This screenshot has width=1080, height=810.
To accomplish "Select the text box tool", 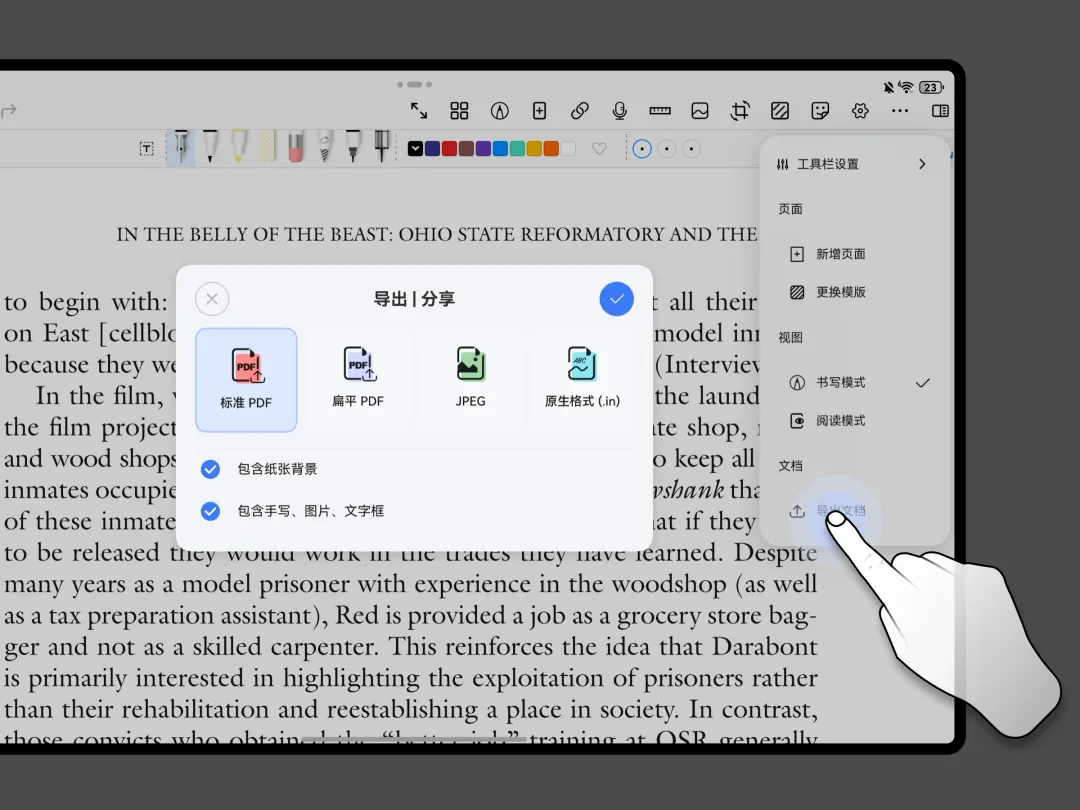I will click(x=146, y=149).
